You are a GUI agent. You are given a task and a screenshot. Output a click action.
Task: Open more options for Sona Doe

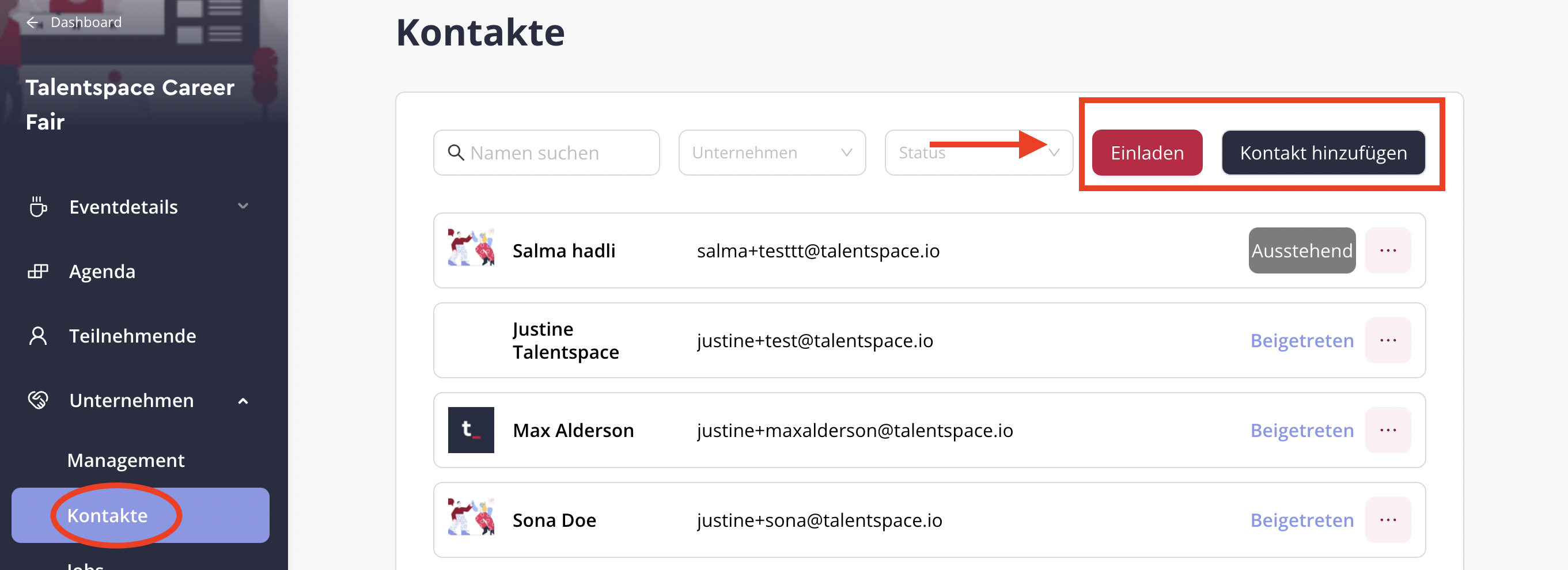click(1388, 520)
